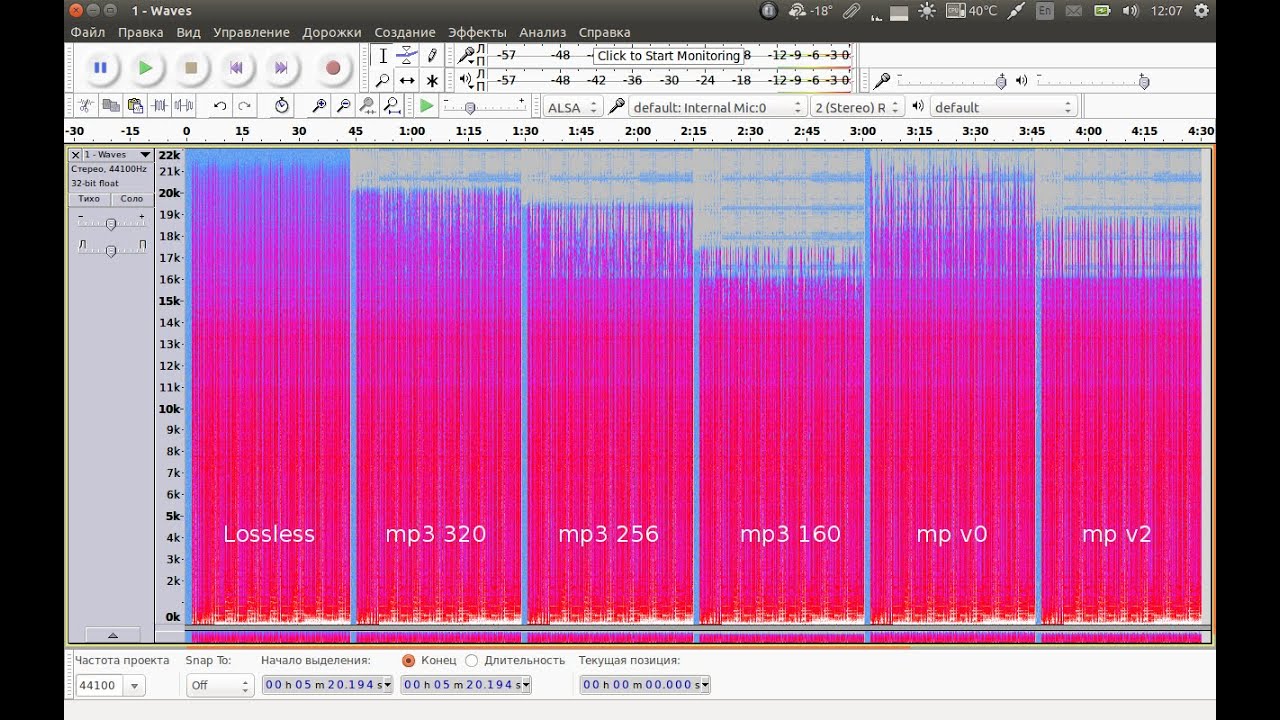Select the Envelope tool
This screenshot has width=1280, height=720.
[x=407, y=56]
